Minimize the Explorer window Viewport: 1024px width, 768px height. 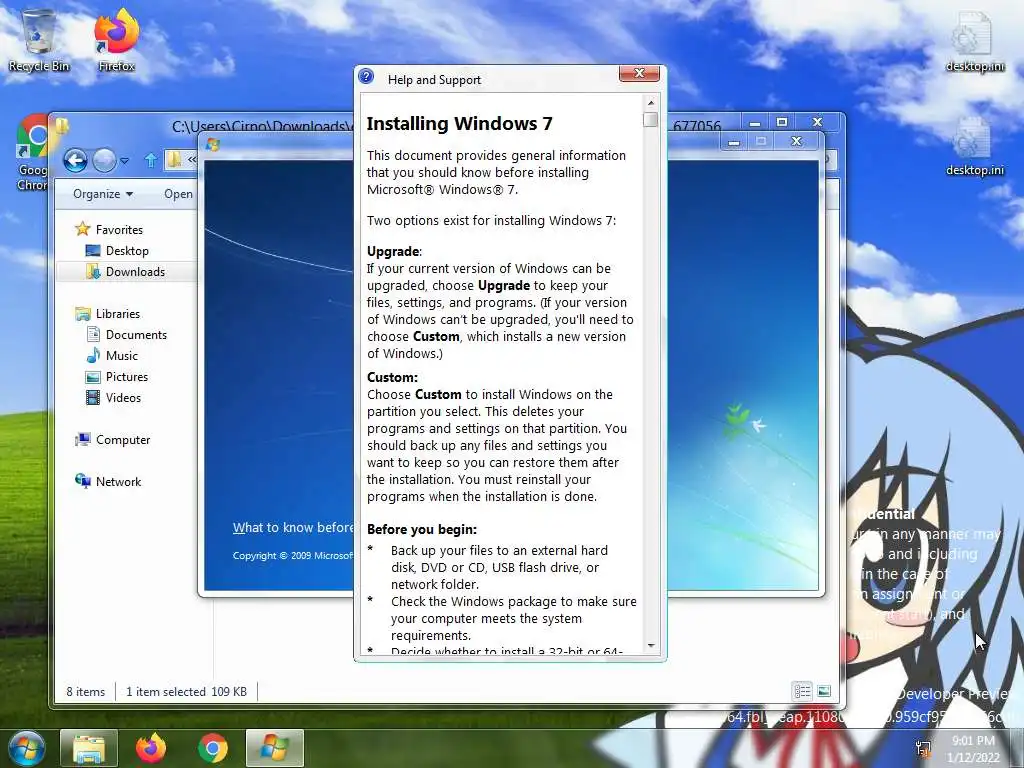(x=755, y=123)
